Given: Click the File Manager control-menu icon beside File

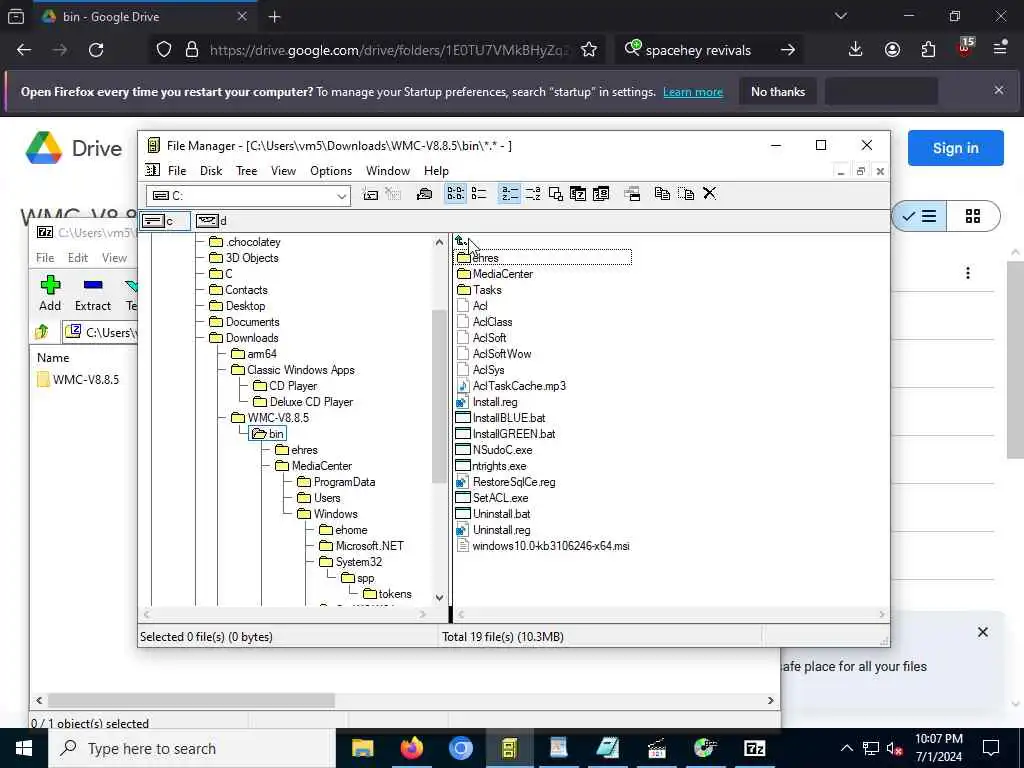Looking at the screenshot, I should 152,170.
